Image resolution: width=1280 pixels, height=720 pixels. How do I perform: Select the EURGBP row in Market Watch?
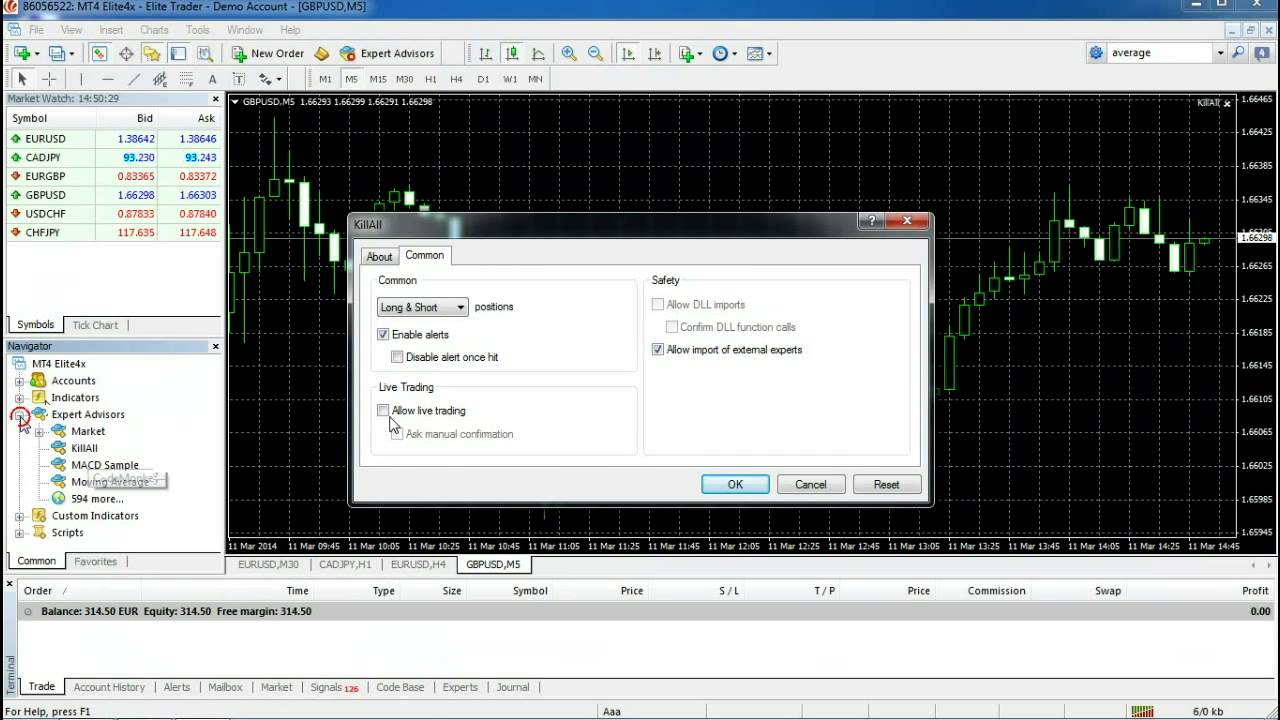(114, 176)
